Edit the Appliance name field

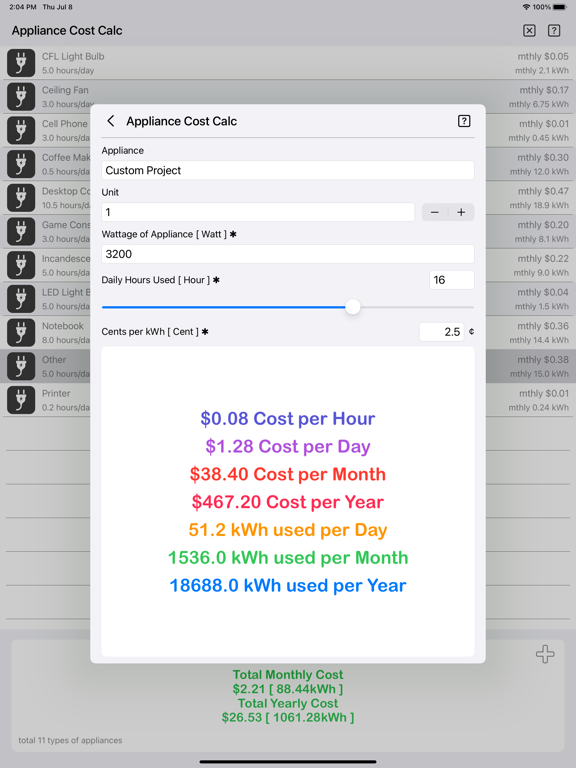coord(288,170)
